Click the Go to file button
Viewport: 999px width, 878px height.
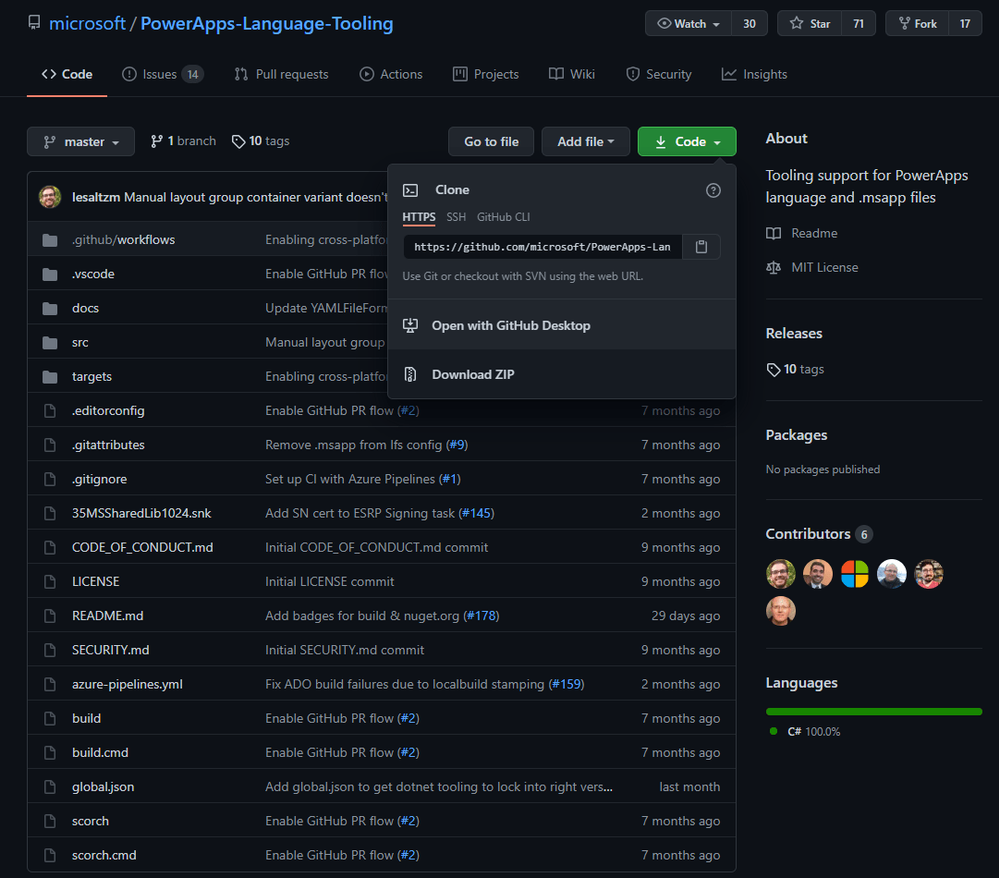point(491,141)
